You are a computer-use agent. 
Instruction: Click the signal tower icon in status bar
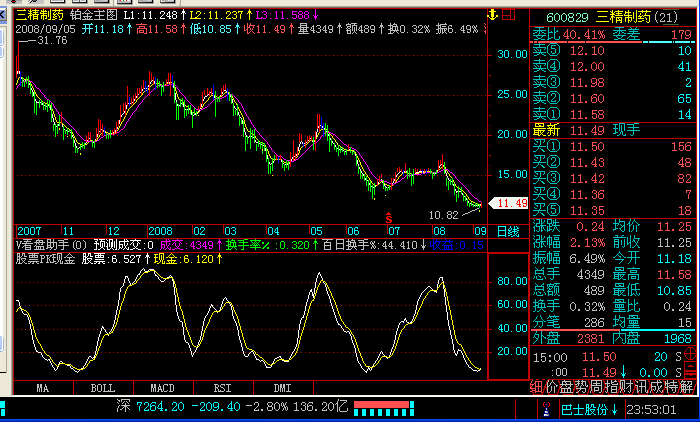(546, 409)
